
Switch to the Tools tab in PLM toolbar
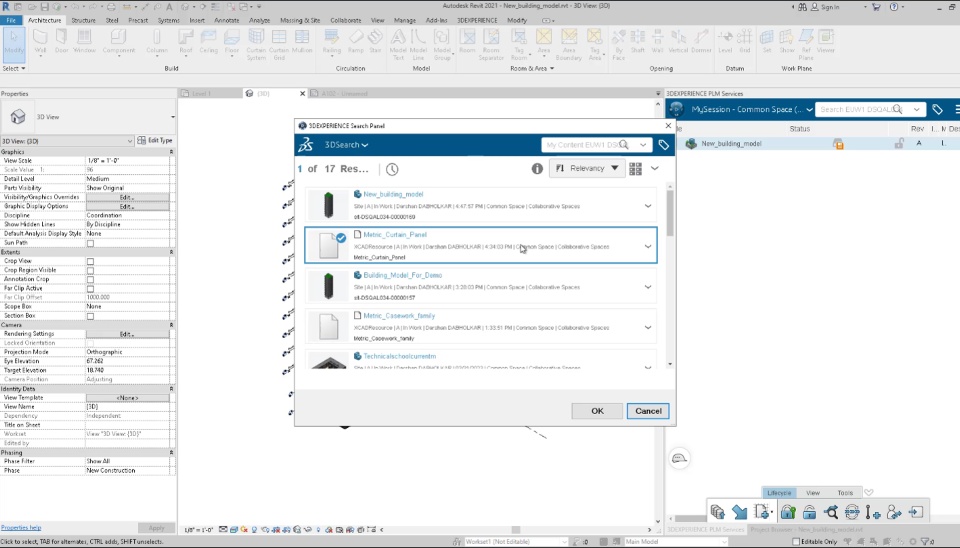click(845, 493)
